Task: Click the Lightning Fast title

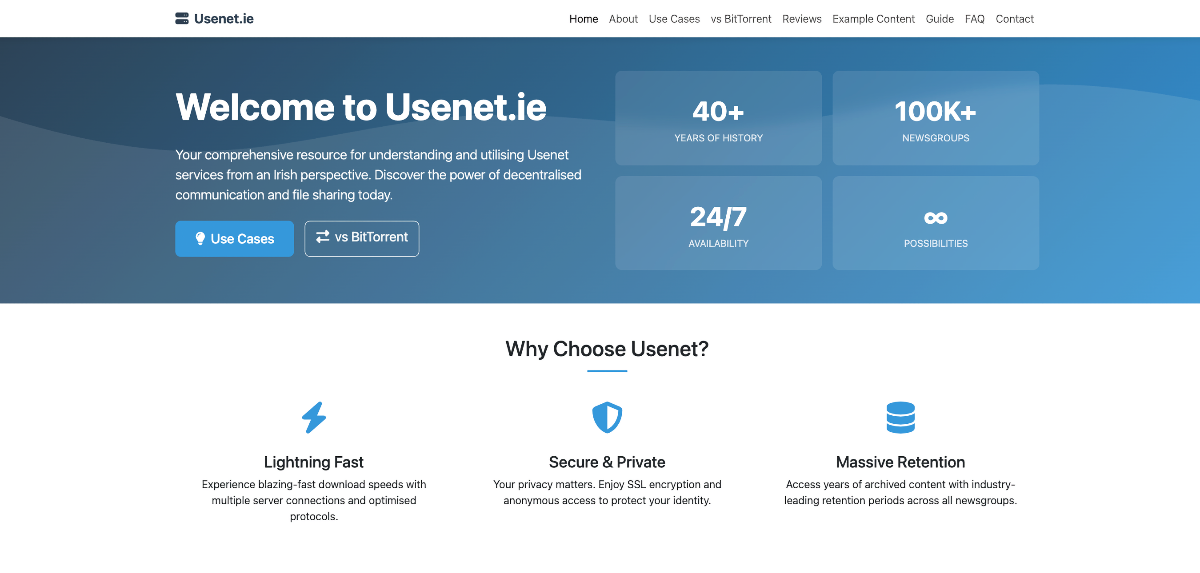Action: coord(314,462)
